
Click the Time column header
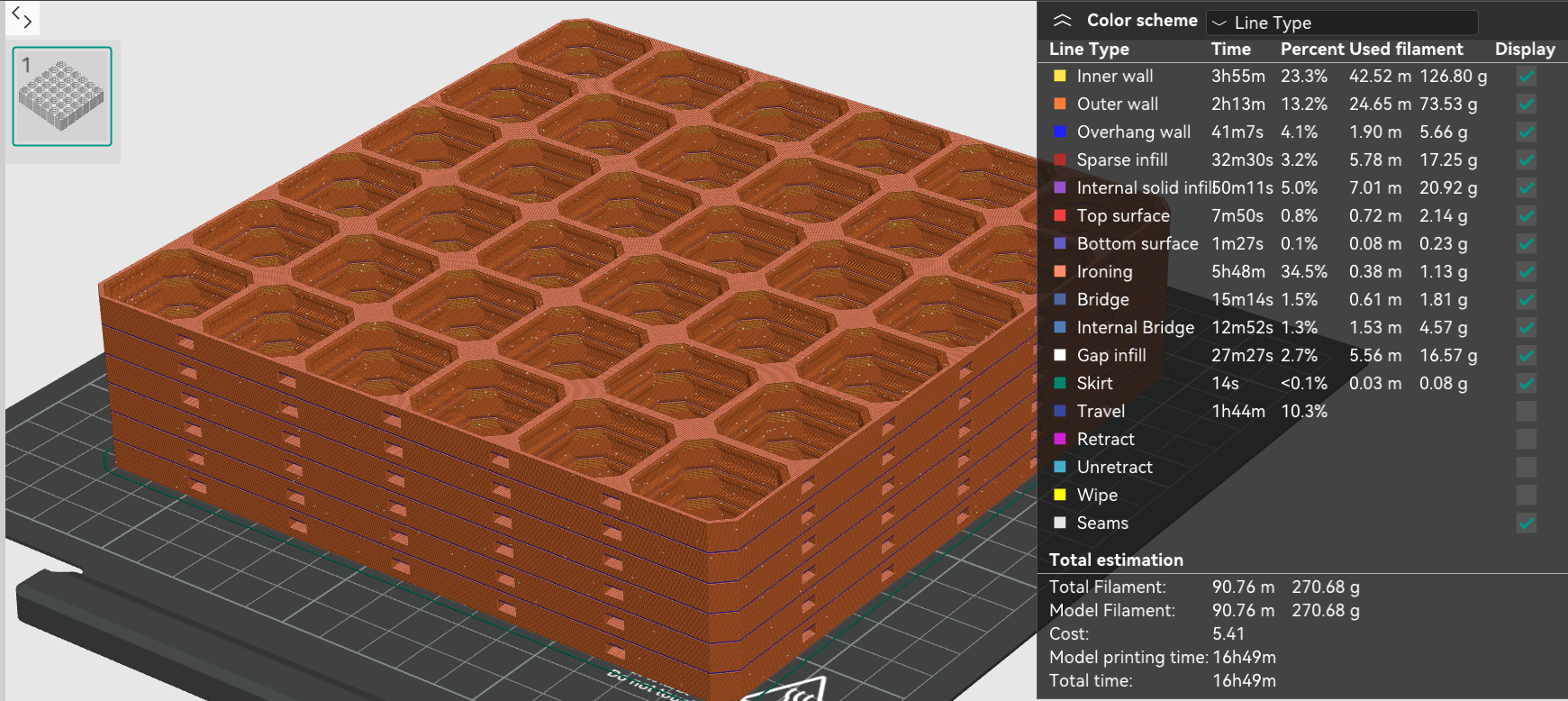coord(1231,50)
